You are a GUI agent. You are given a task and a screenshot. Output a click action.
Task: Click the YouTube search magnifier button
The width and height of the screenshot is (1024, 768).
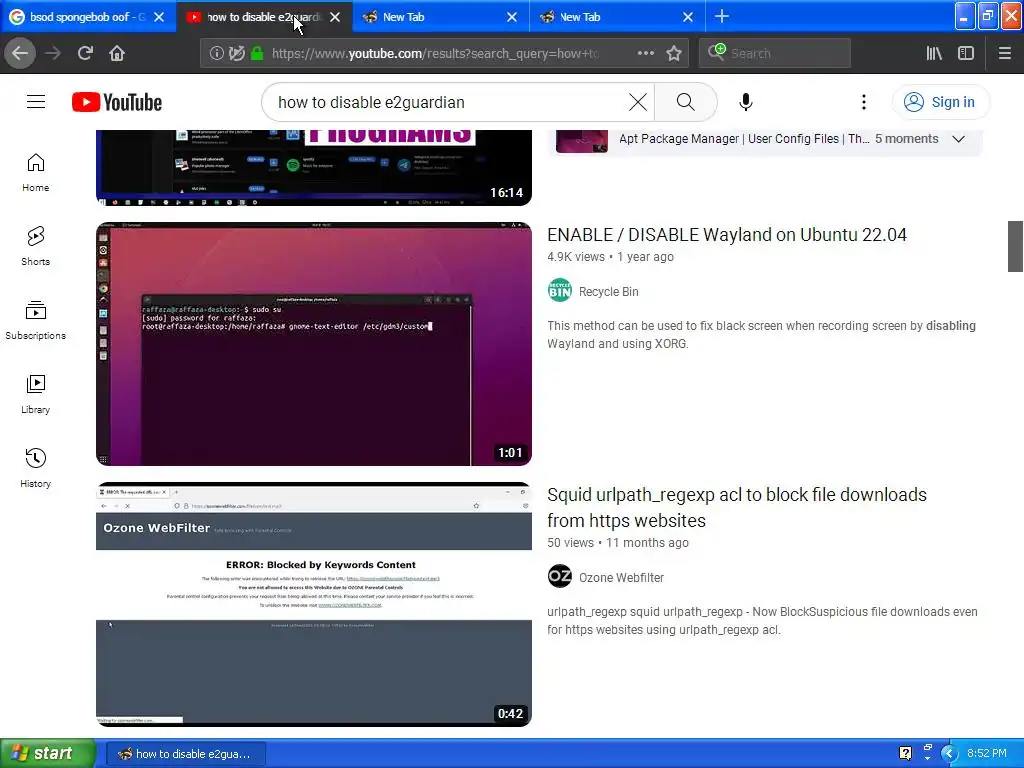point(685,102)
